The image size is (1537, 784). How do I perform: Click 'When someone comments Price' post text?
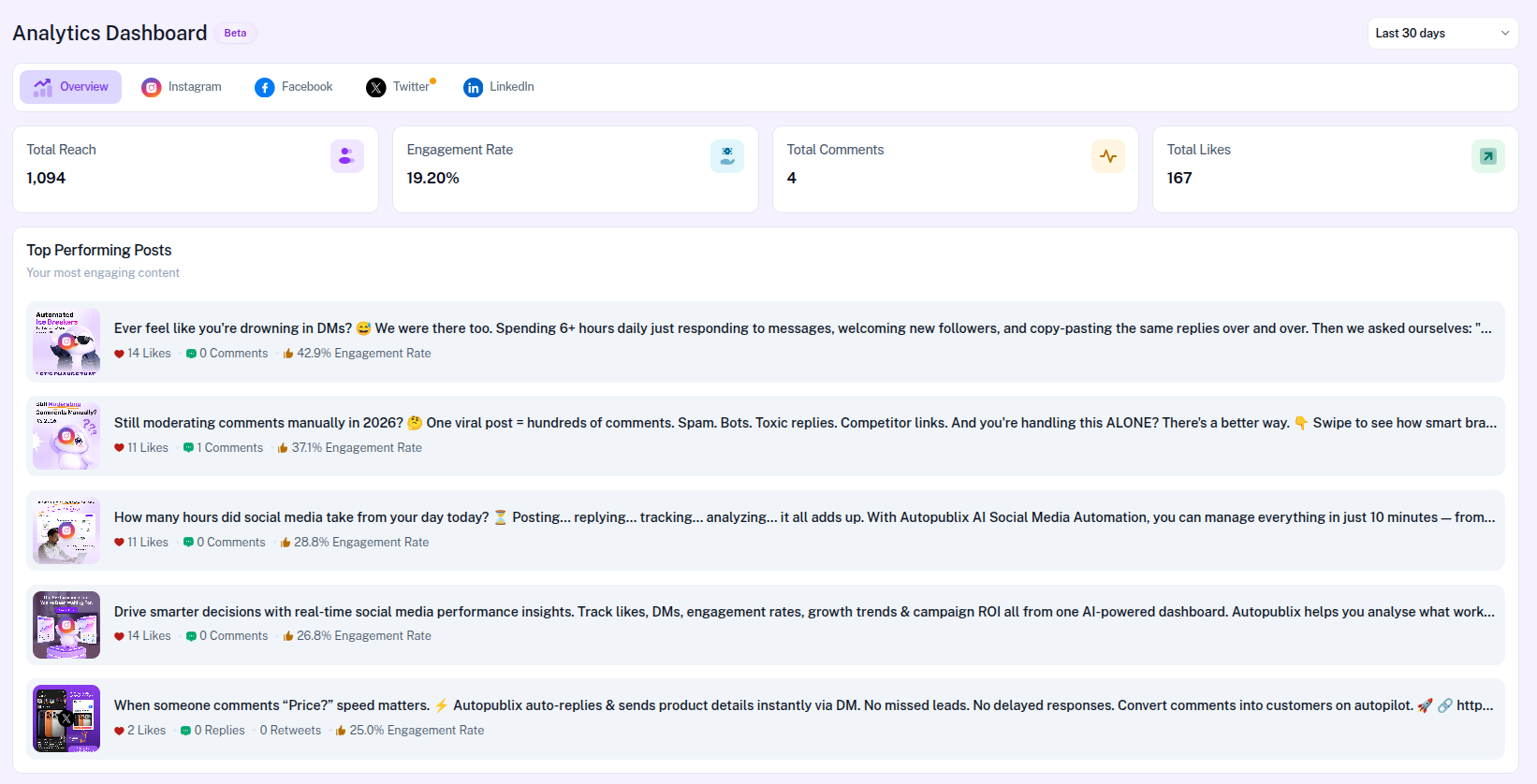(x=804, y=705)
